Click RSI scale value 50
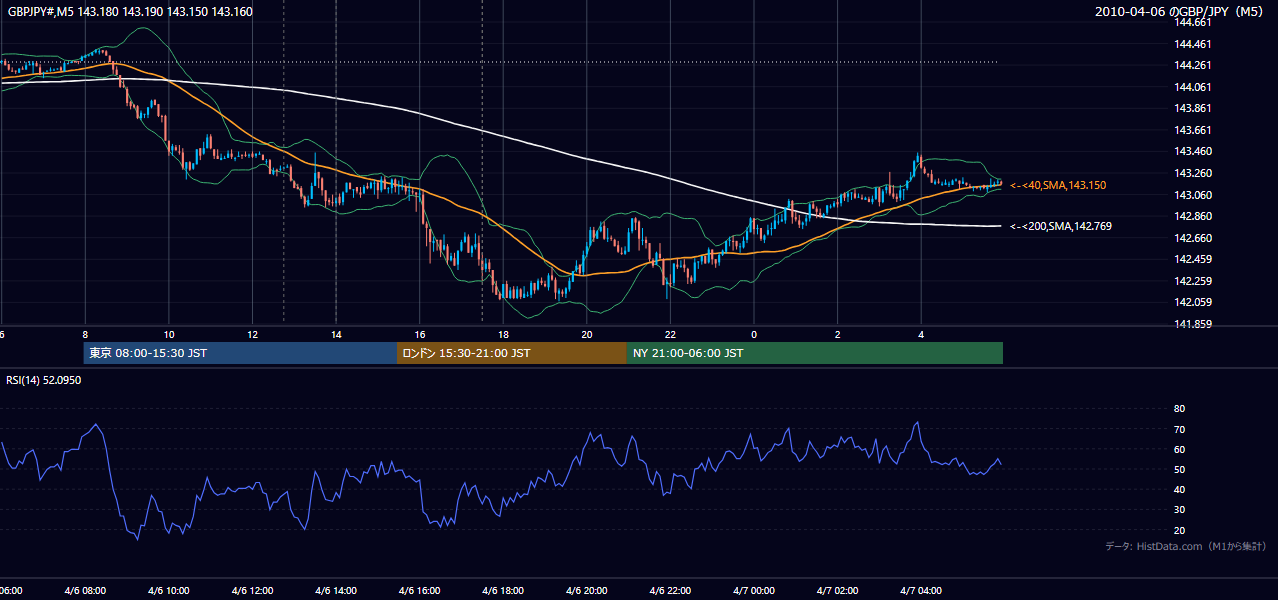1278x600 pixels. tap(1179, 469)
